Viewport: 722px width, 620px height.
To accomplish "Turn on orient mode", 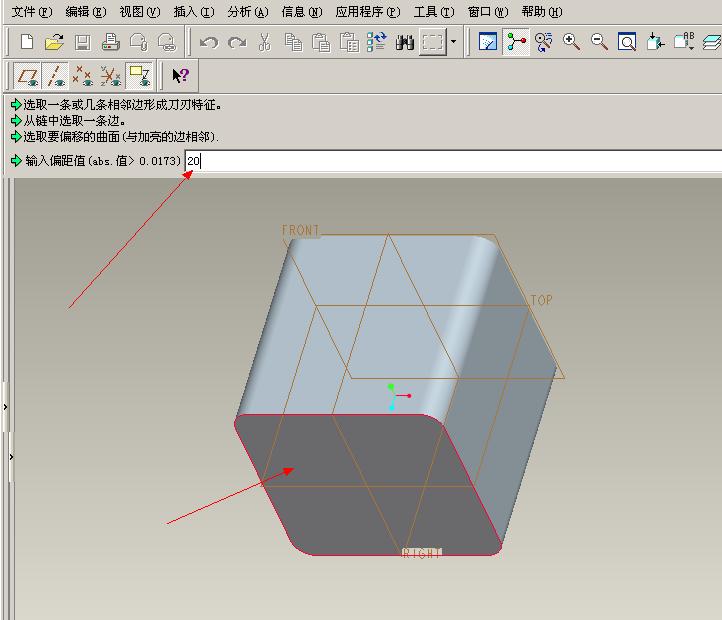I will (x=544, y=42).
